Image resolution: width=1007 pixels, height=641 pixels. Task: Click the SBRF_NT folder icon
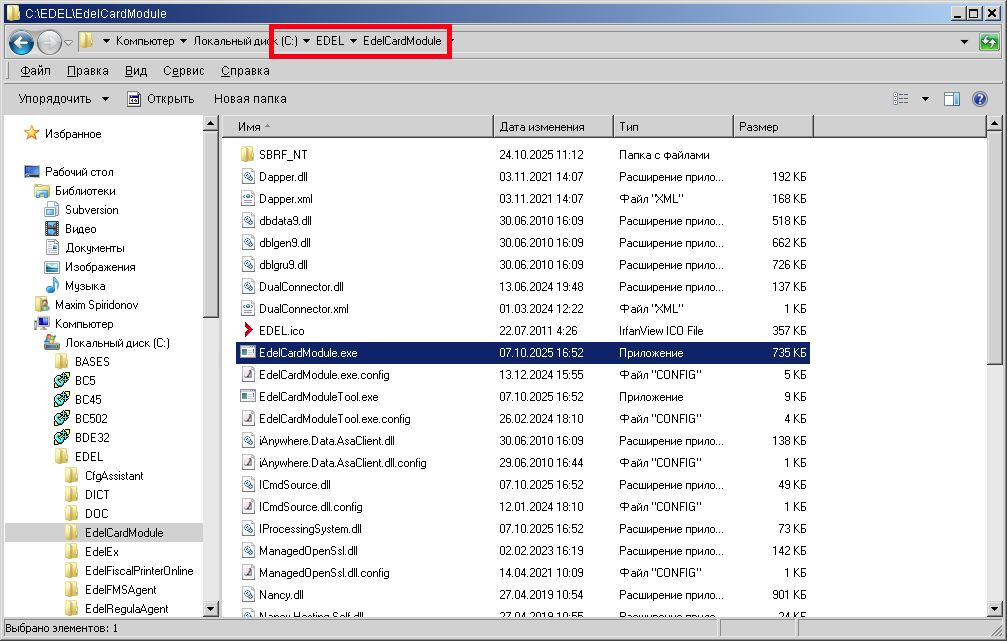click(x=249, y=155)
